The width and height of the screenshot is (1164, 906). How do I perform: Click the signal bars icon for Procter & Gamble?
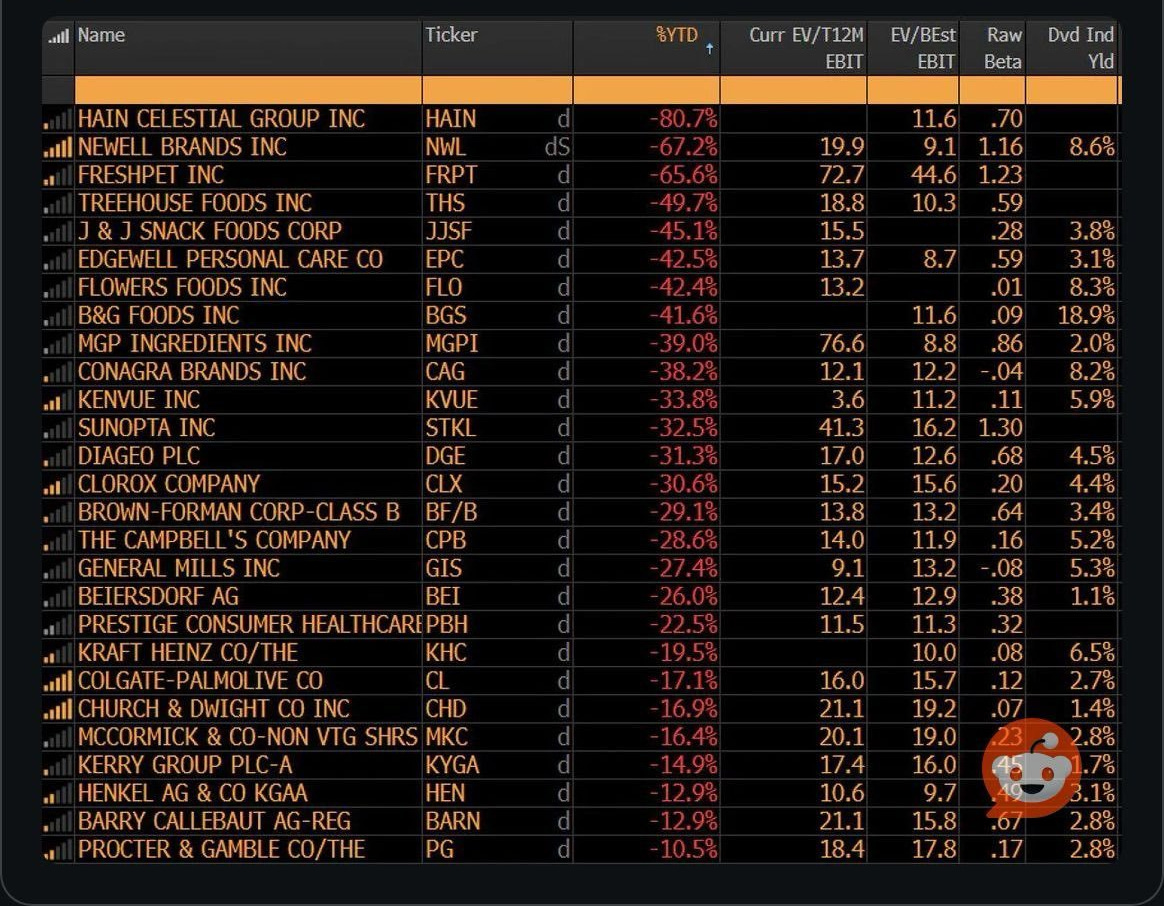pos(58,850)
